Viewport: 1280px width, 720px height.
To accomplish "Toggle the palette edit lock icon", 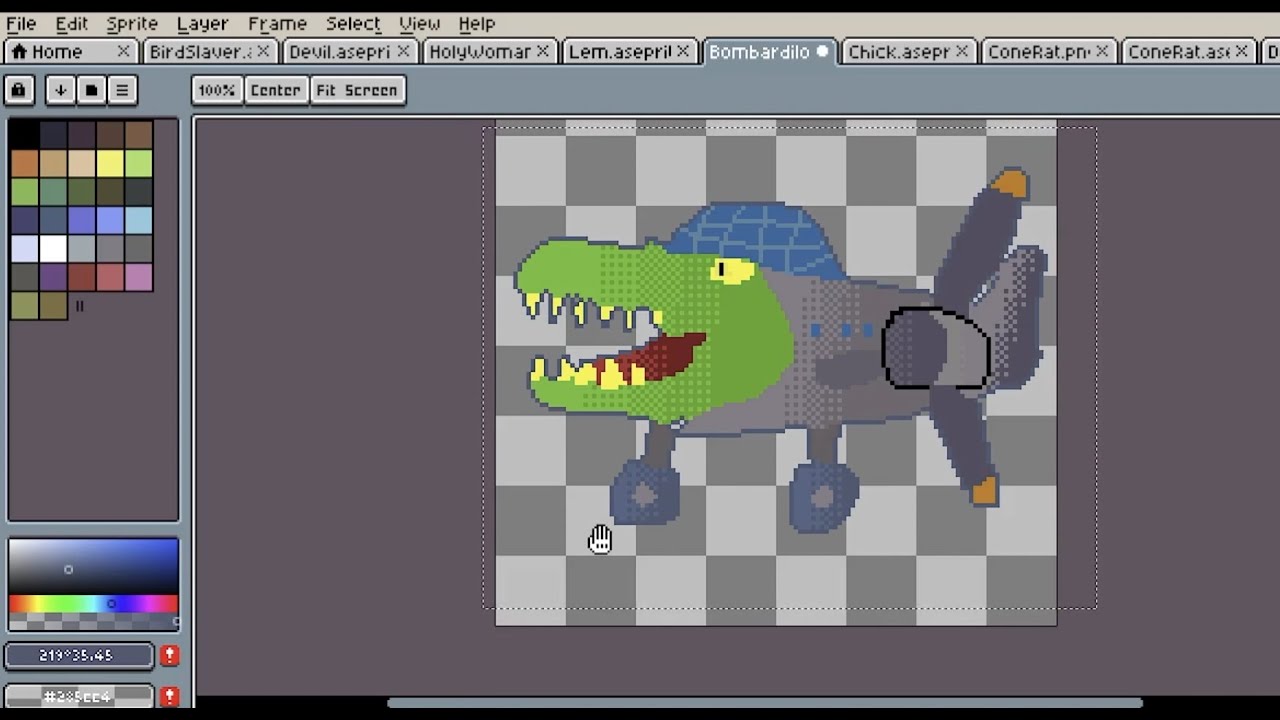I will coord(18,90).
